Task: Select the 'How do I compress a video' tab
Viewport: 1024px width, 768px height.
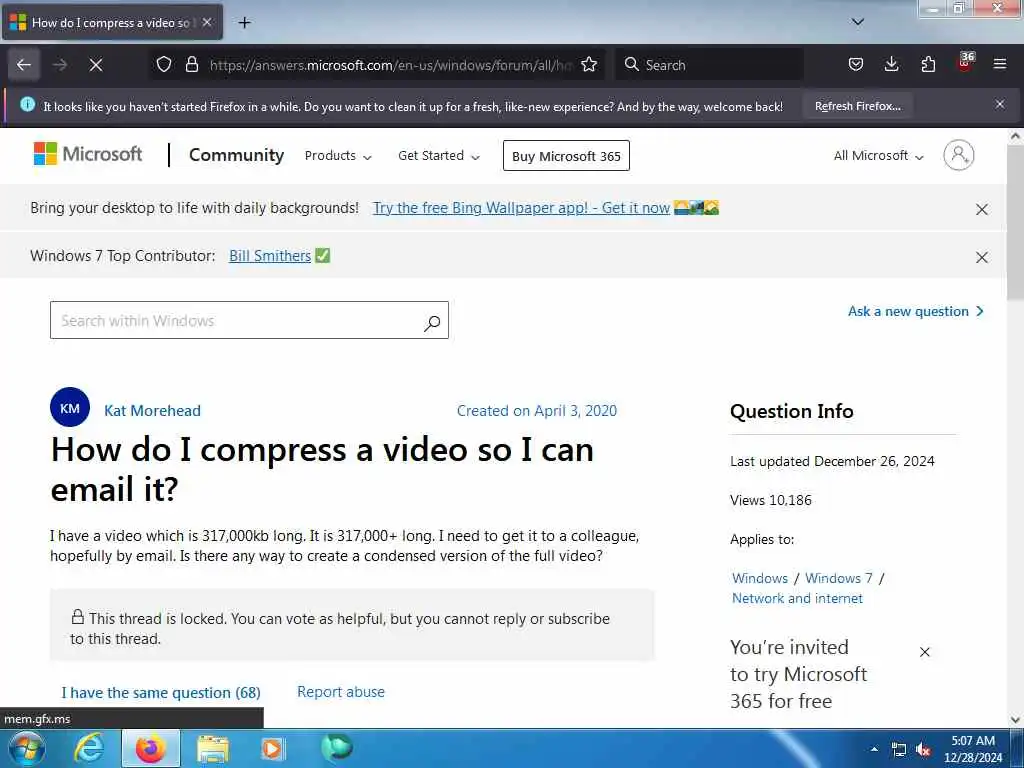Action: click(x=112, y=22)
